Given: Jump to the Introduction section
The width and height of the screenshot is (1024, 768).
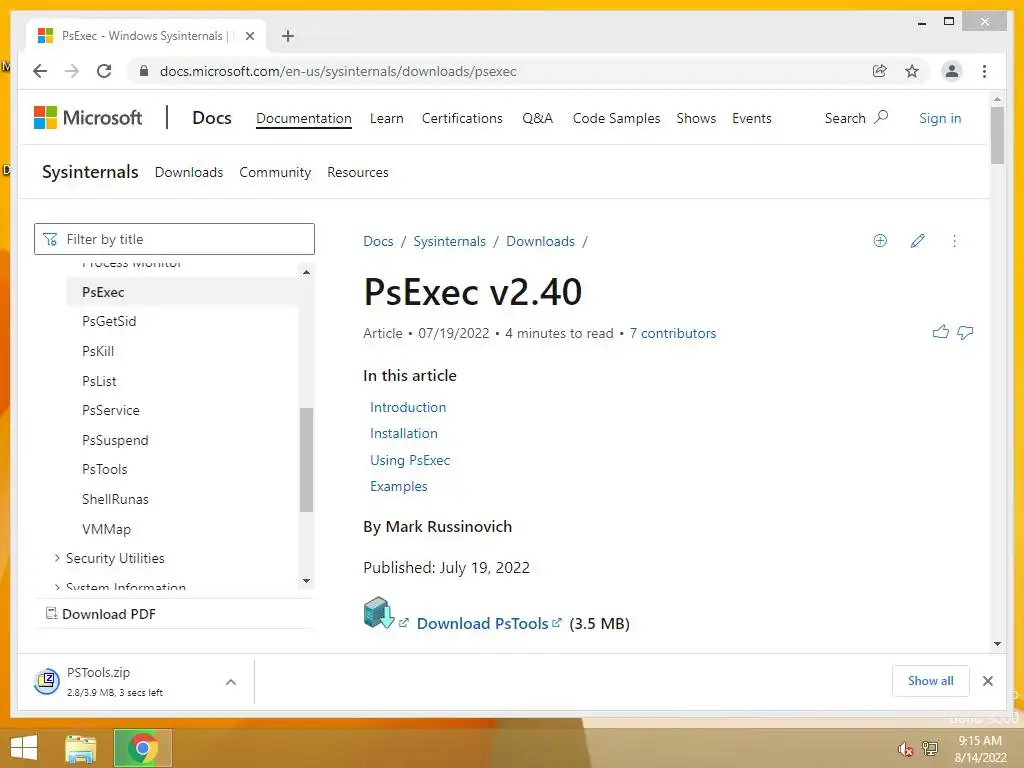Looking at the screenshot, I should [x=408, y=407].
